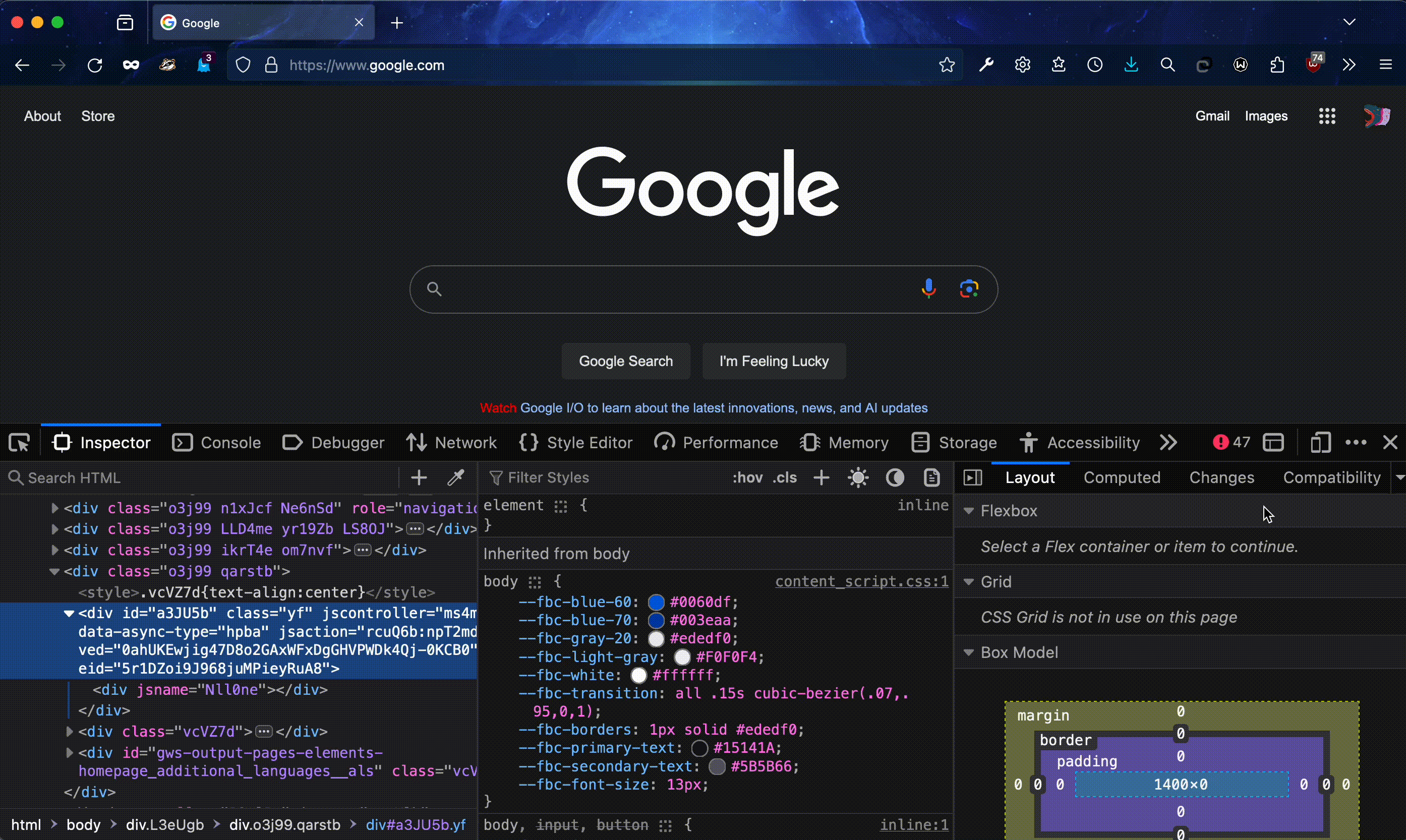Open Firefox history clock icon
This screenshot has width=1406, height=840.
pyautogui.click(x=1095, y=65)
